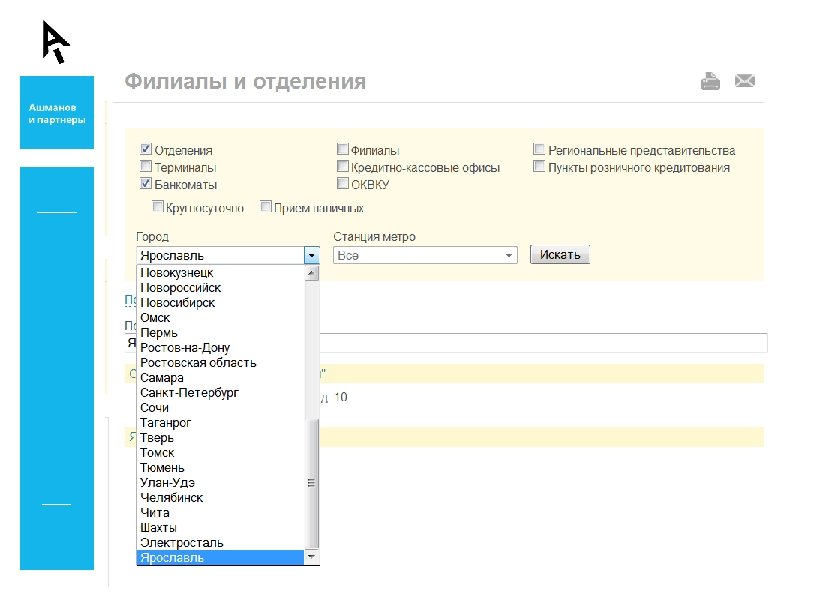Enable the Круглосуточно filter
Screen dimensions: 822x595
click(x=158, y=205)
